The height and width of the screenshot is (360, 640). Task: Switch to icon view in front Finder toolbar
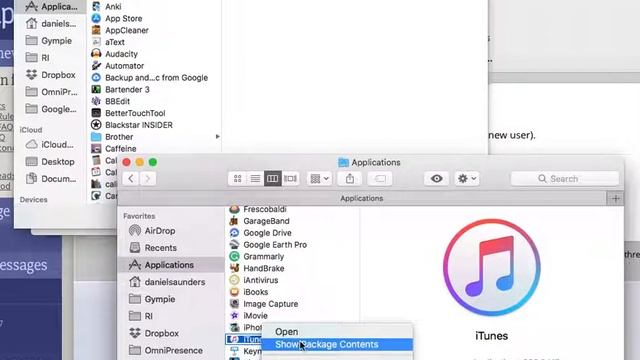pyautogui.click(x=238, y=178)
